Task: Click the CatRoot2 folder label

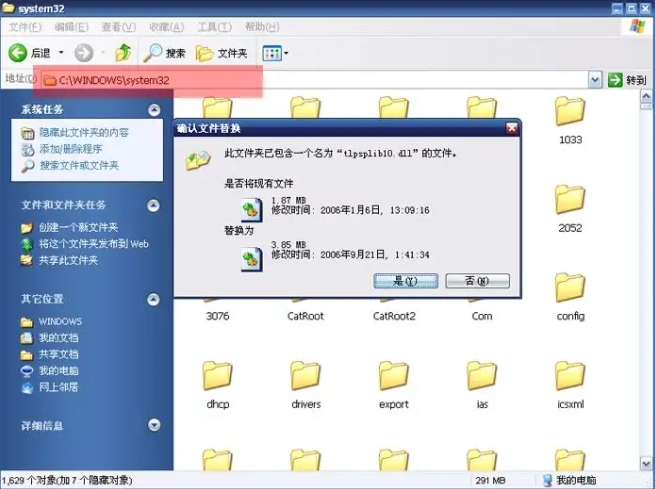Action: (x=394, y=316)
